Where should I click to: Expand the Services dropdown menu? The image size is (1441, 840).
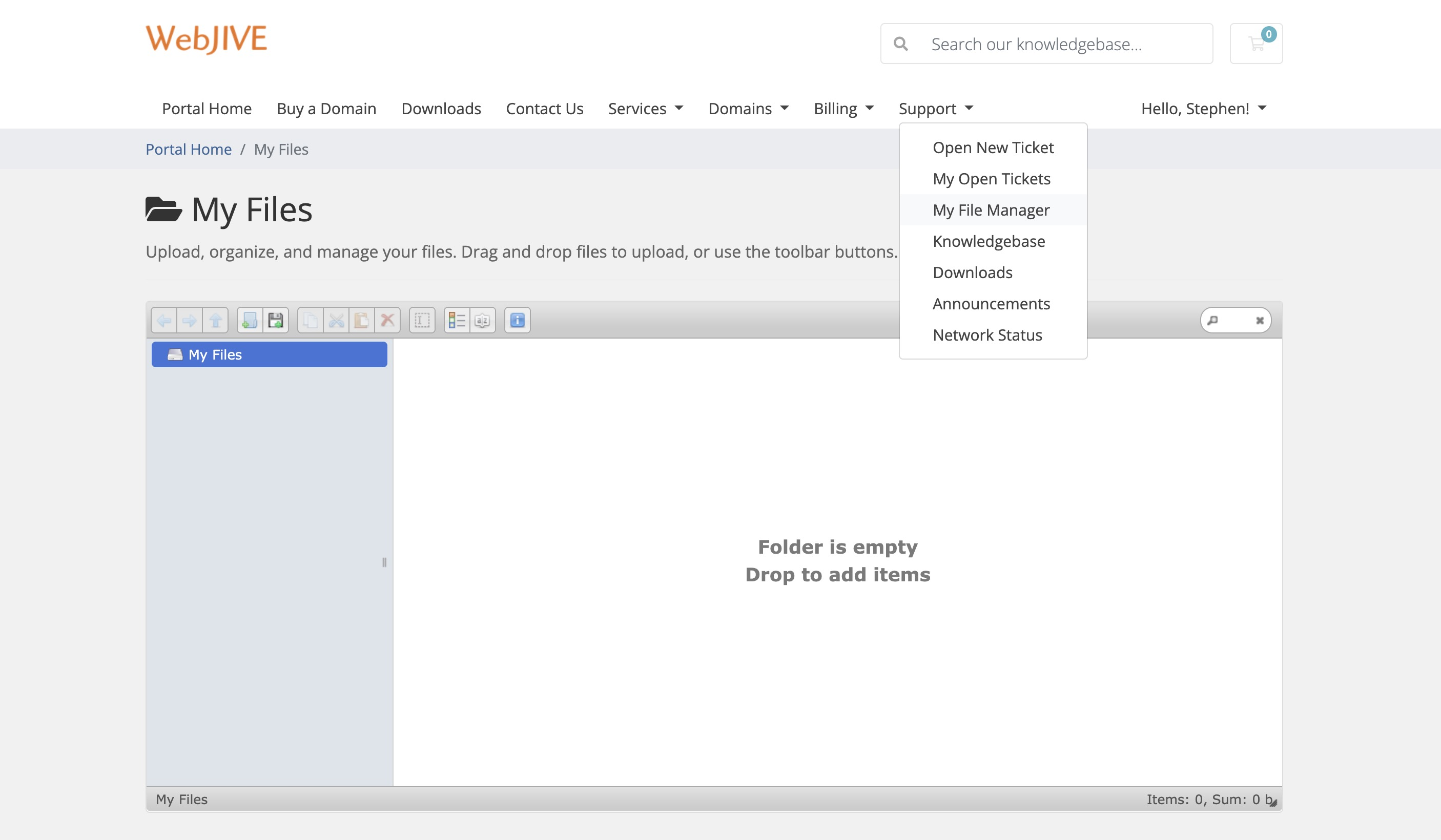click(x=646, y=108)
